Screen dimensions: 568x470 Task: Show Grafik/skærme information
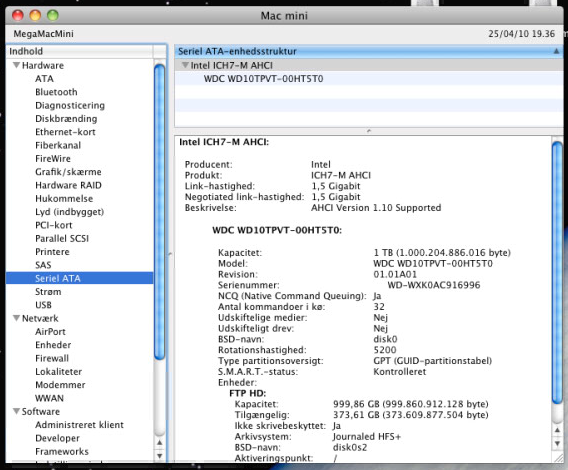point(68,172)
